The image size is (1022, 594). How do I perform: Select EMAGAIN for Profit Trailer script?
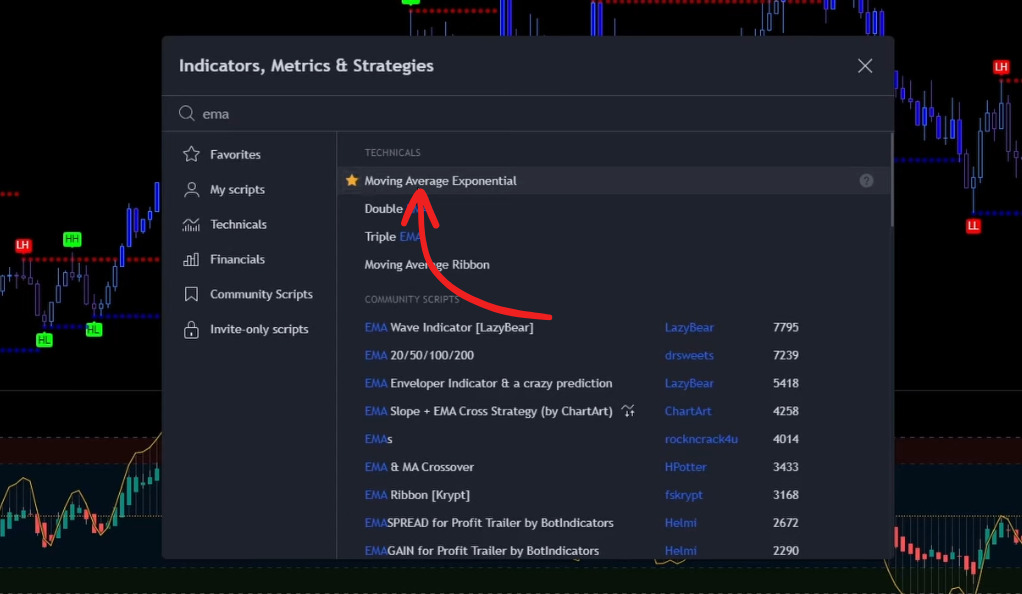tap(482, 551)
